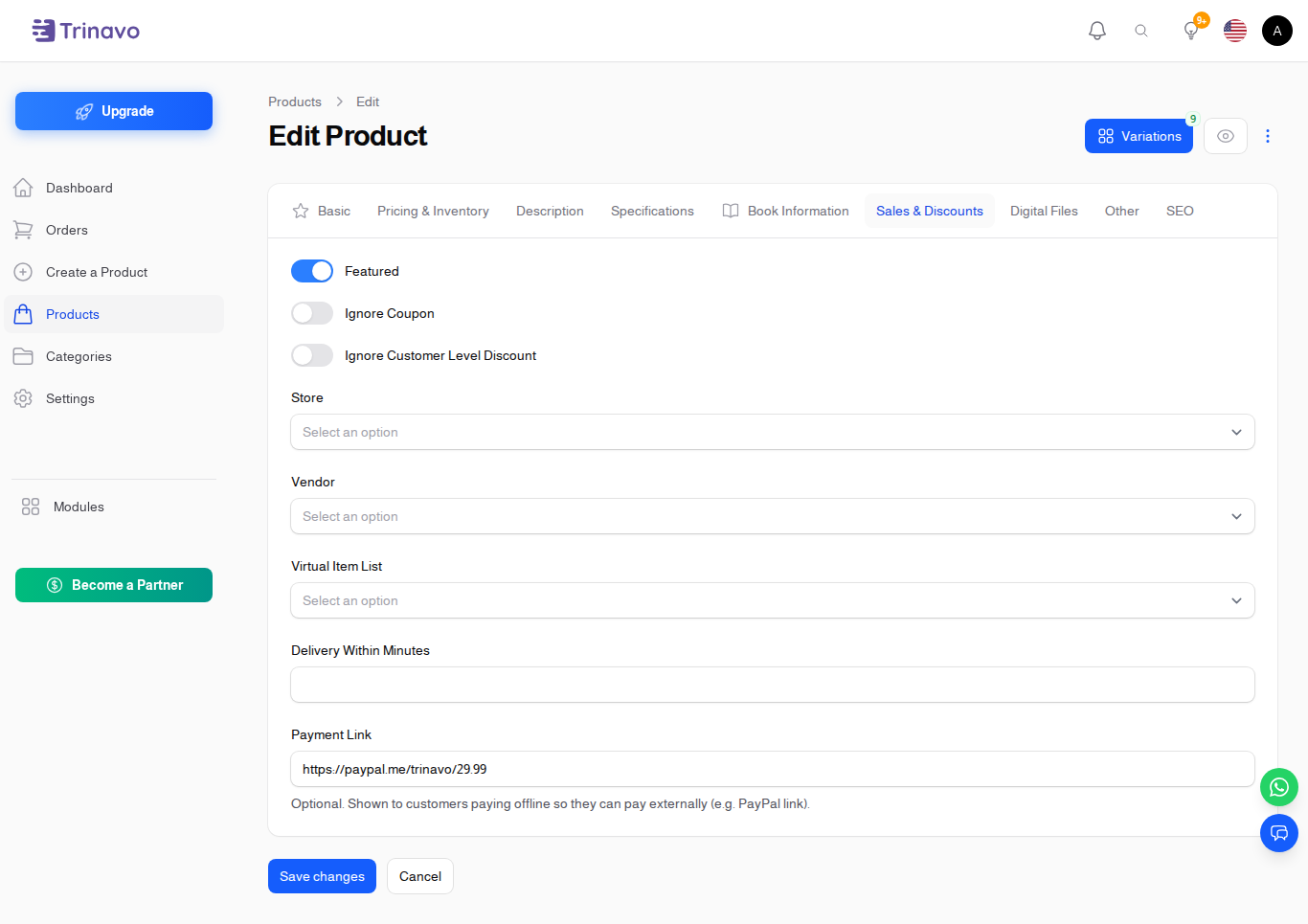Switch to the Digital Files tab
Viewport: 1308px width, 924px height.
[1044, 211]
